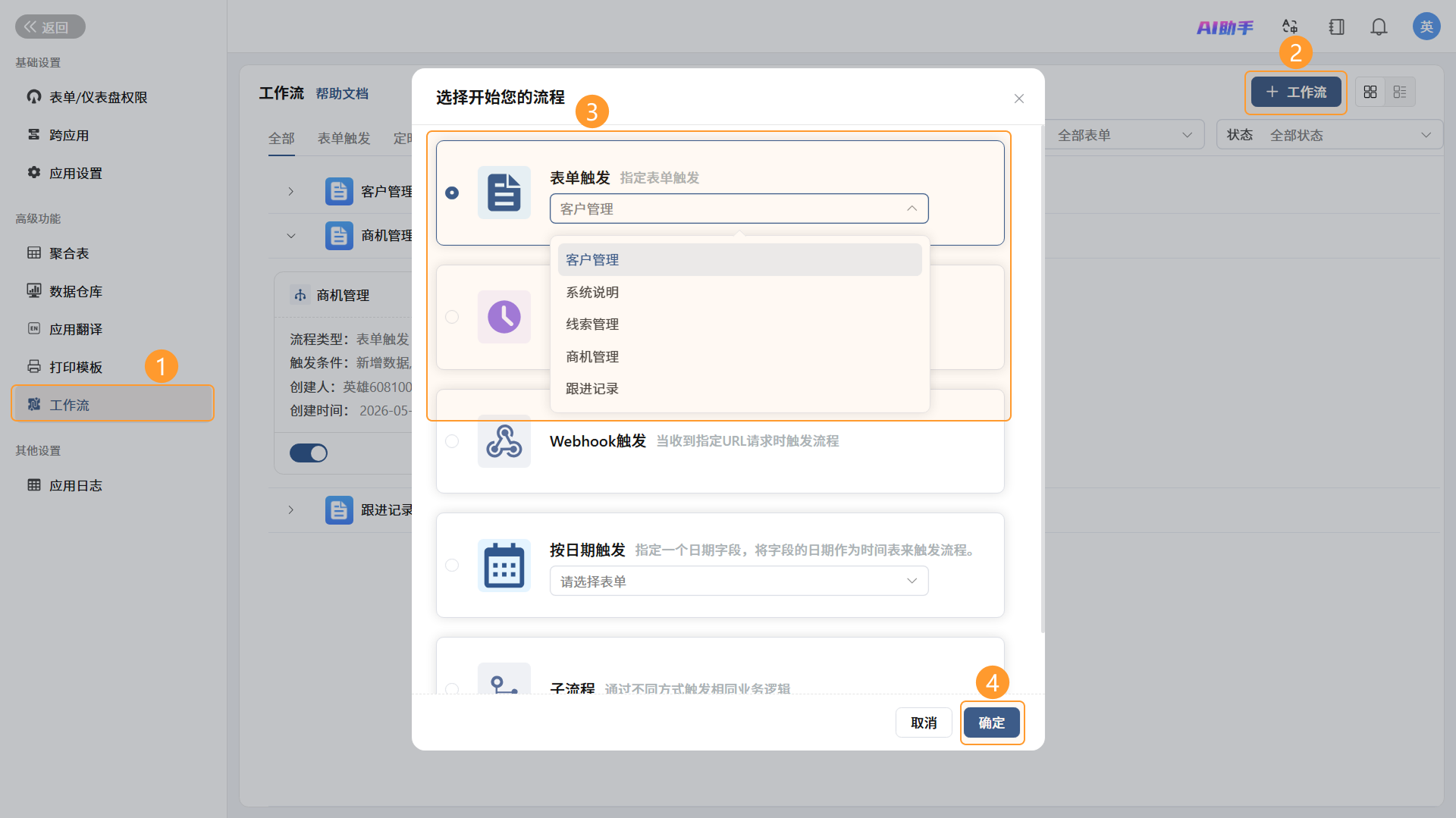
Task: Click the 商机管理 workflow card title
Action: tap(343, 296)
